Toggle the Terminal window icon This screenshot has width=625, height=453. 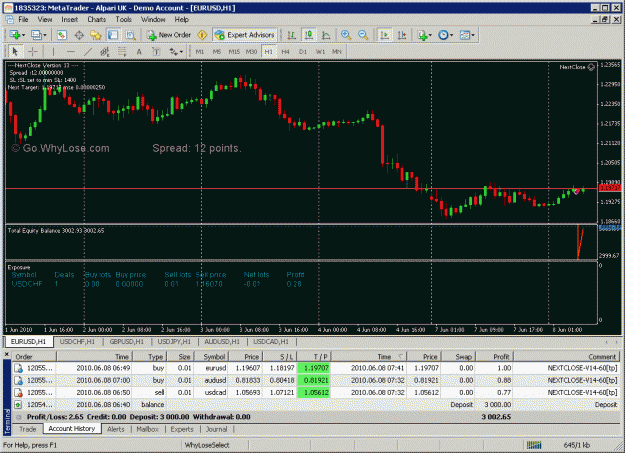tap(113, 35)
